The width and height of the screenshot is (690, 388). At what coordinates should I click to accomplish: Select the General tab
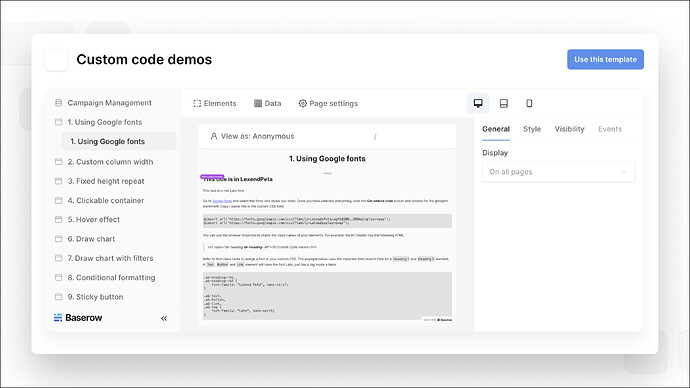pos(496,129)
